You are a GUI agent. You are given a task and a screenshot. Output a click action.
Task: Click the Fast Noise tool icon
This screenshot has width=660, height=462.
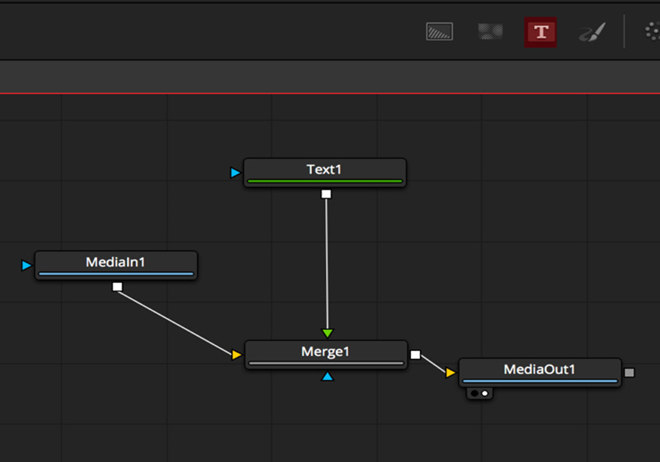click(x=490, y=32)
